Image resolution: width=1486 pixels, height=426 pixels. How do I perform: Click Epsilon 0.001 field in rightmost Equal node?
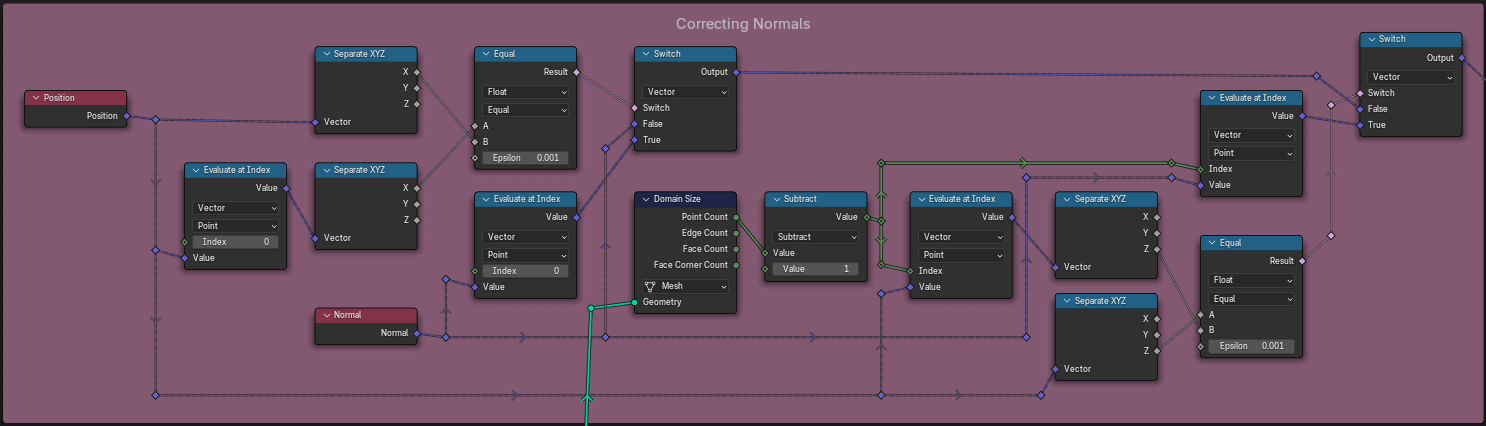1252,346
